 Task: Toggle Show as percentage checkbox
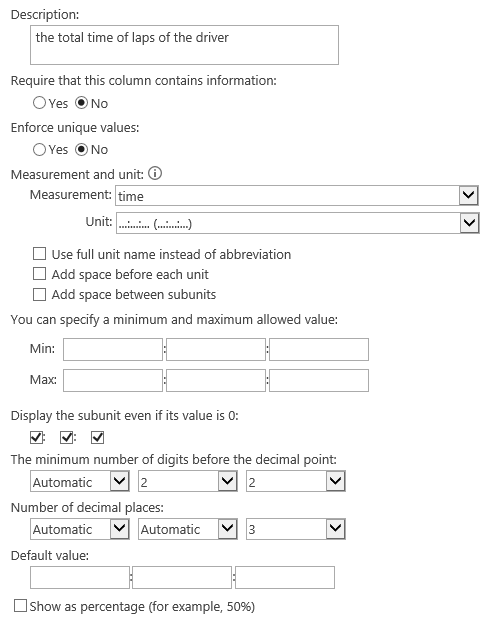[21, 606]
